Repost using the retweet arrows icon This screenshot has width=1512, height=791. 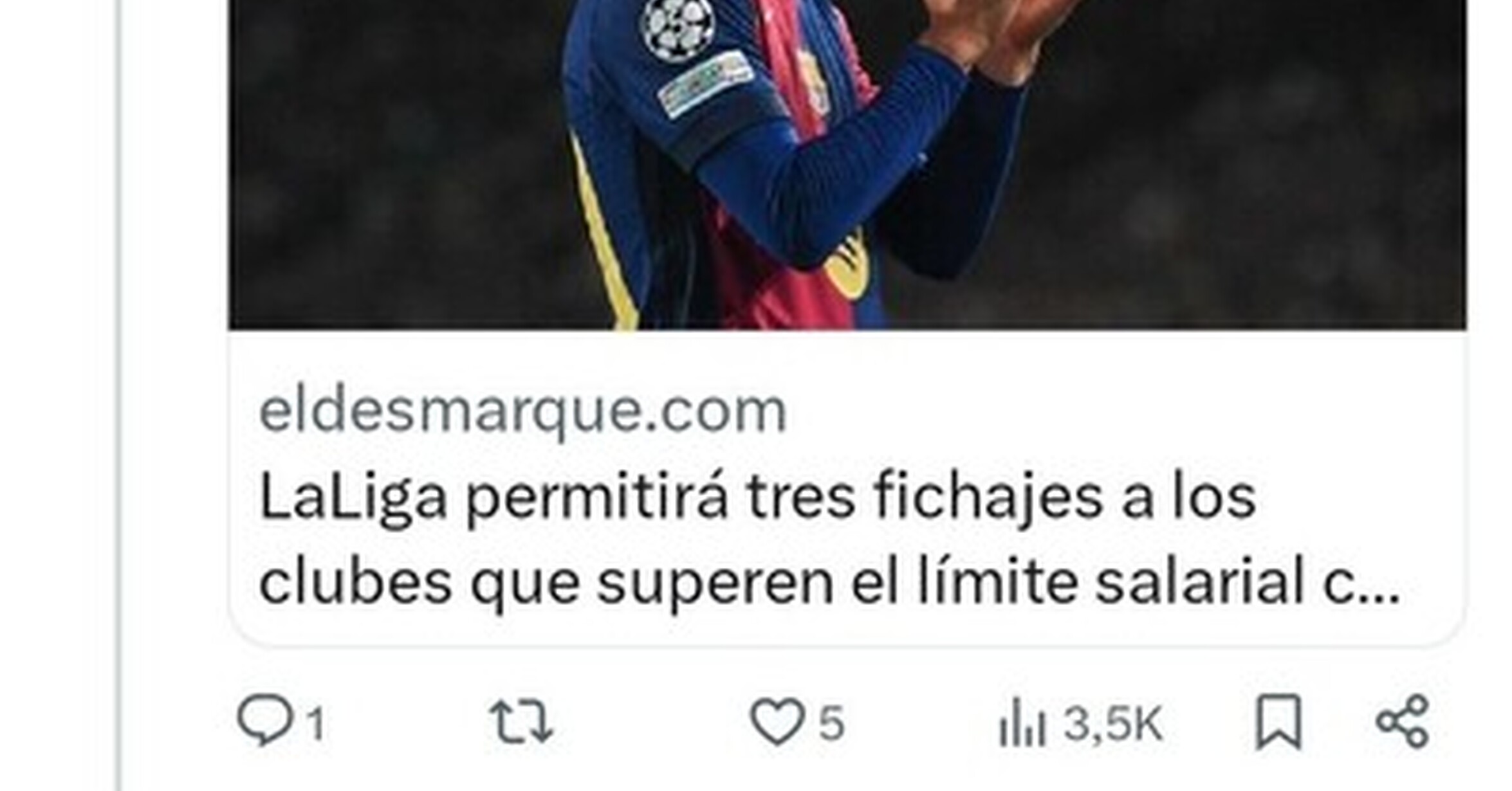[521, 722]
